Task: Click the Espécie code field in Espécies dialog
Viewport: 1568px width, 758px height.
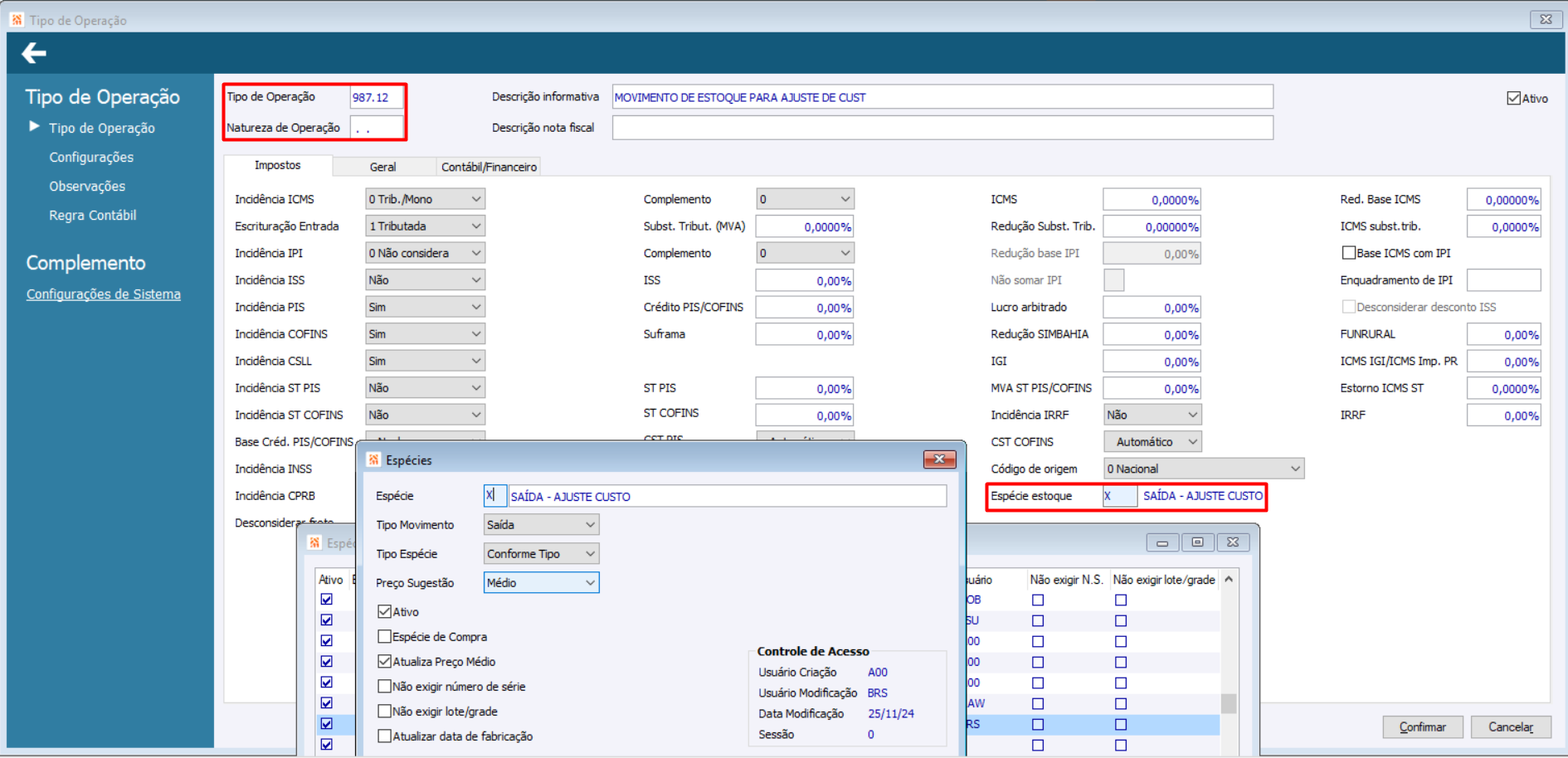Action: [x=494, y=496]
